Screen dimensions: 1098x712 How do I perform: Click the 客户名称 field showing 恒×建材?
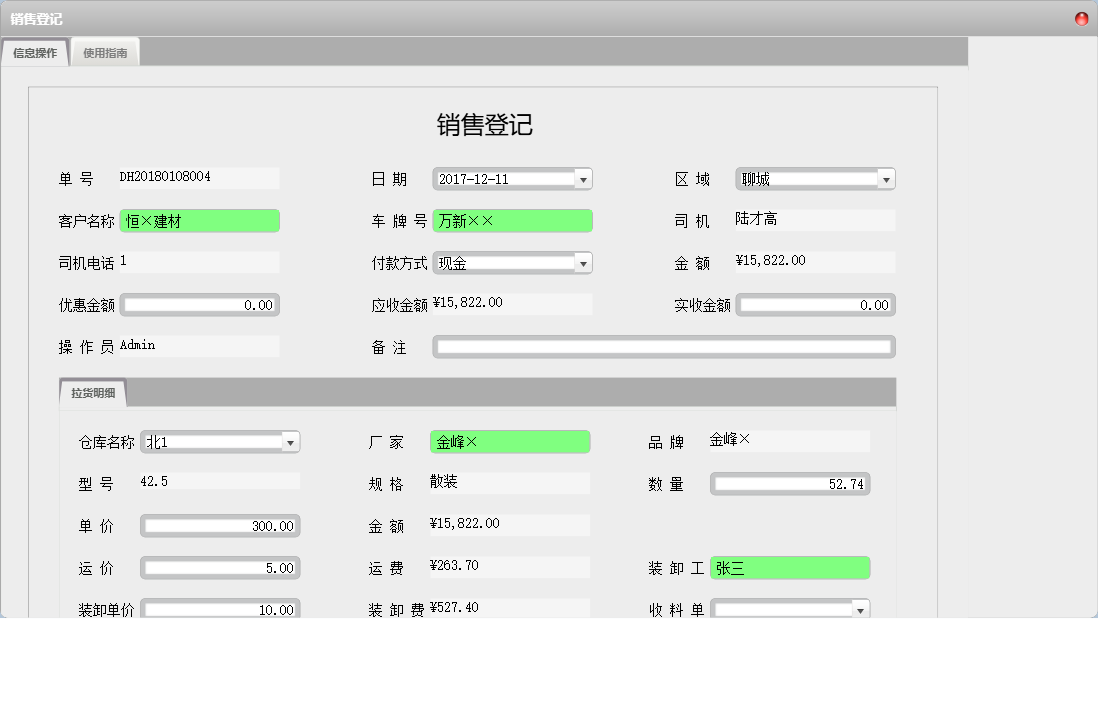[199, 220]
